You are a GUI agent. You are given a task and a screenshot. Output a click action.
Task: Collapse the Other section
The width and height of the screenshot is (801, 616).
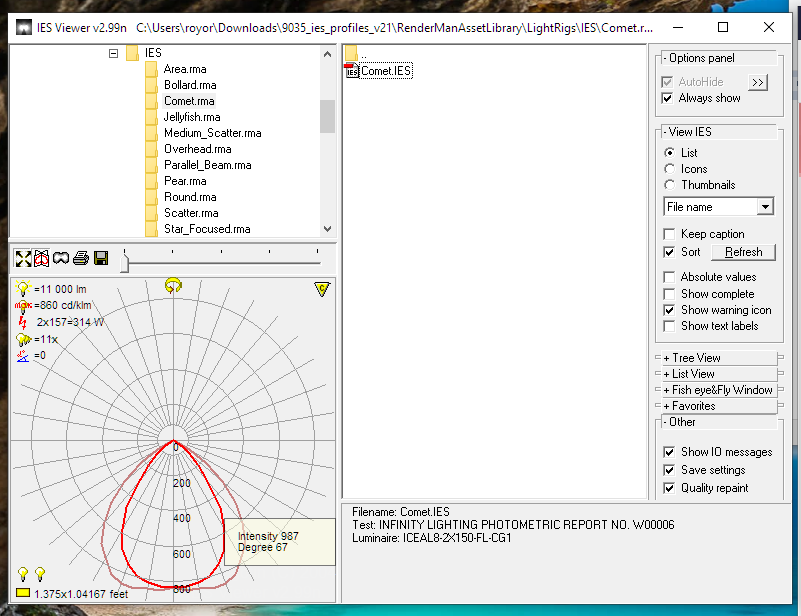pos(719,422)
